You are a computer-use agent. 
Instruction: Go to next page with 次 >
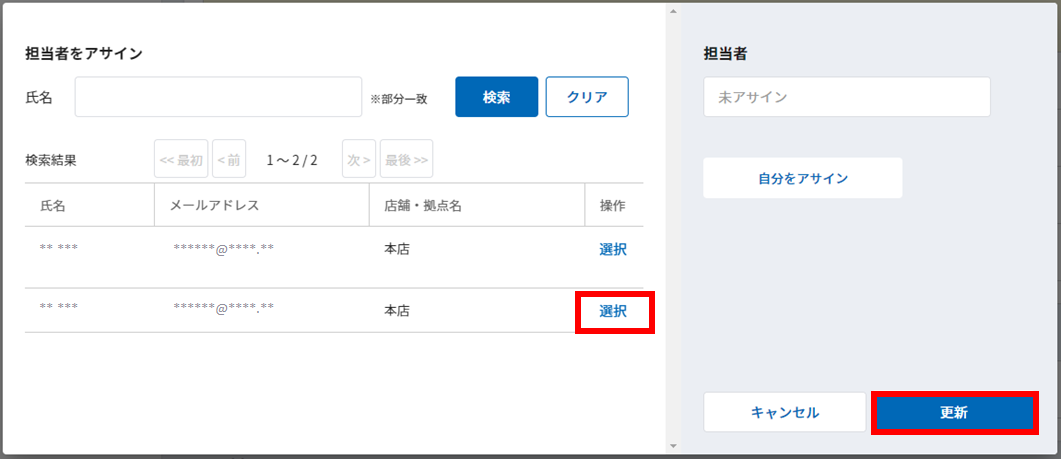pyautogui.click(x=359, y=160)
